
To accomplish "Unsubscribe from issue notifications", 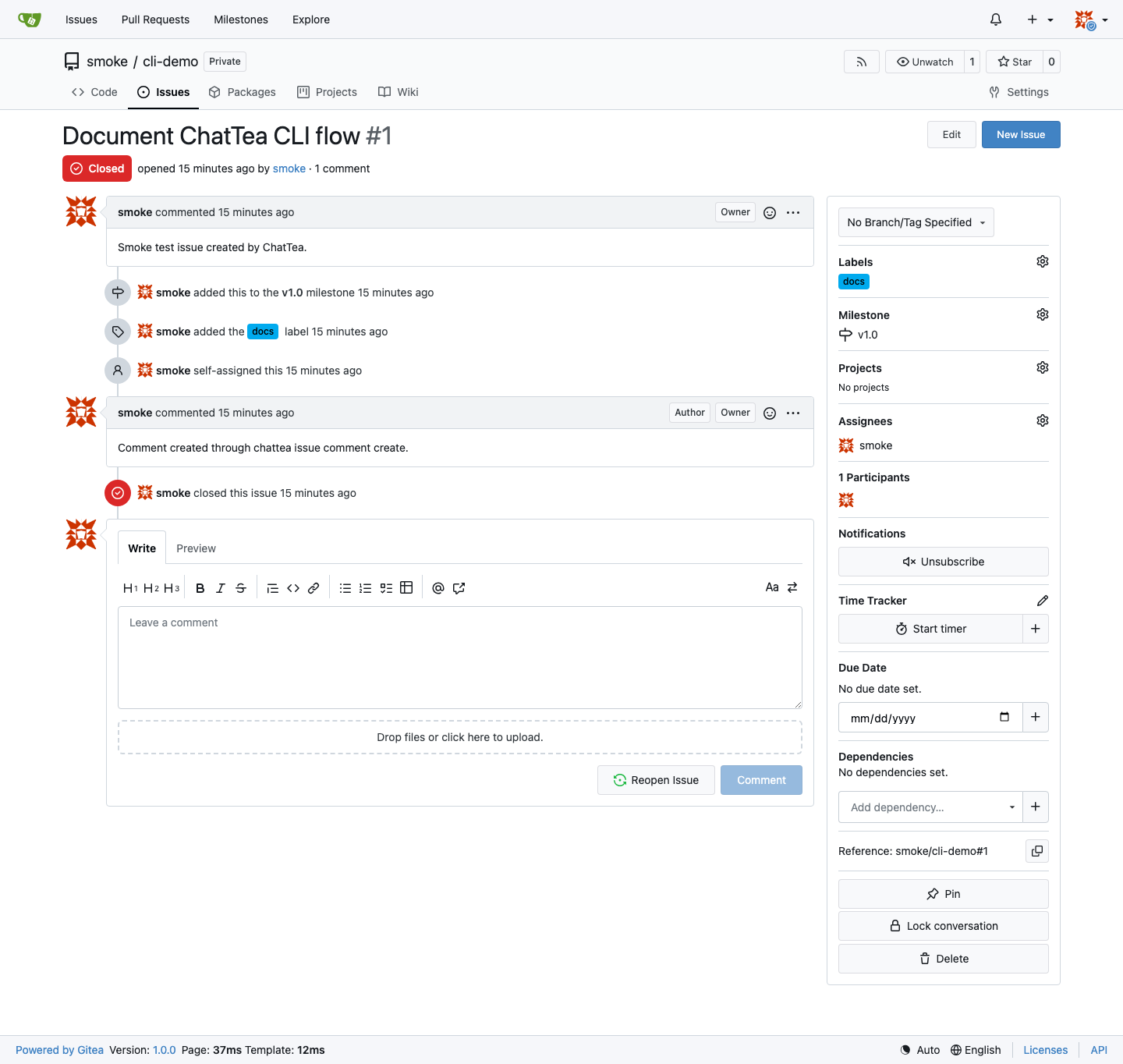I will 944,562.
